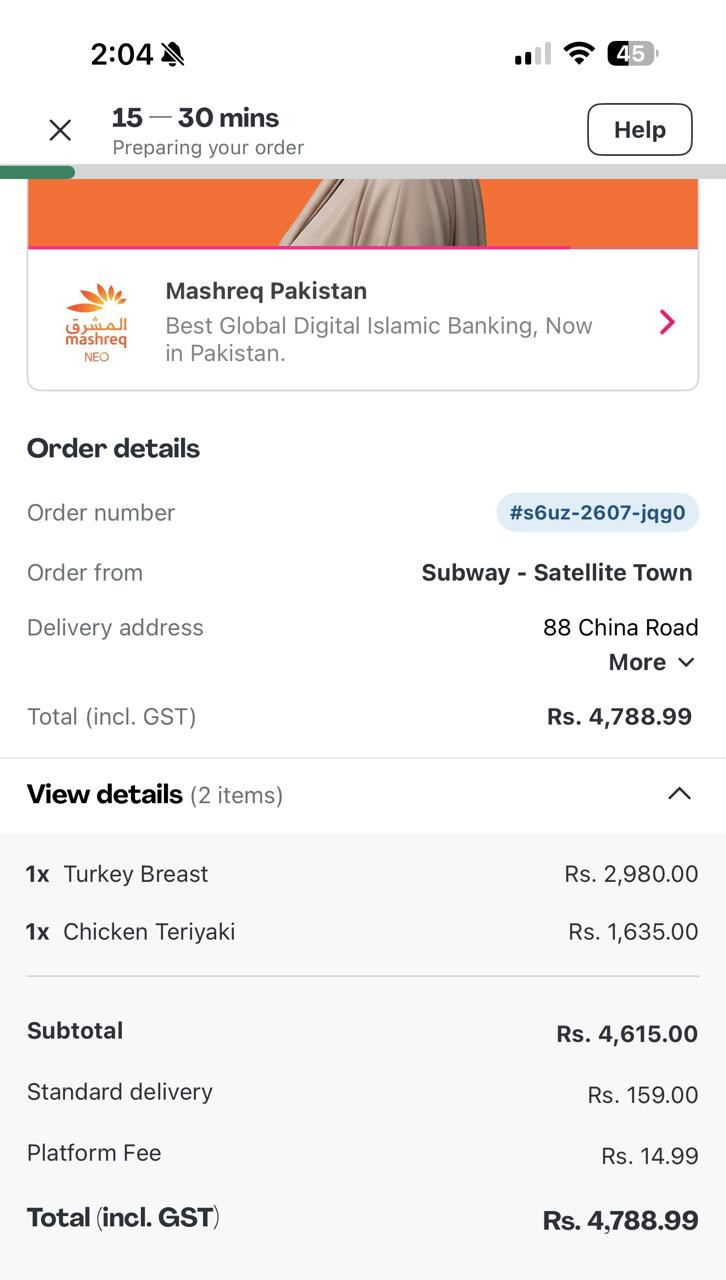The height and width of the screenshot is (1280, 726).
Task: Tap the View details heading
Action: 105,795
